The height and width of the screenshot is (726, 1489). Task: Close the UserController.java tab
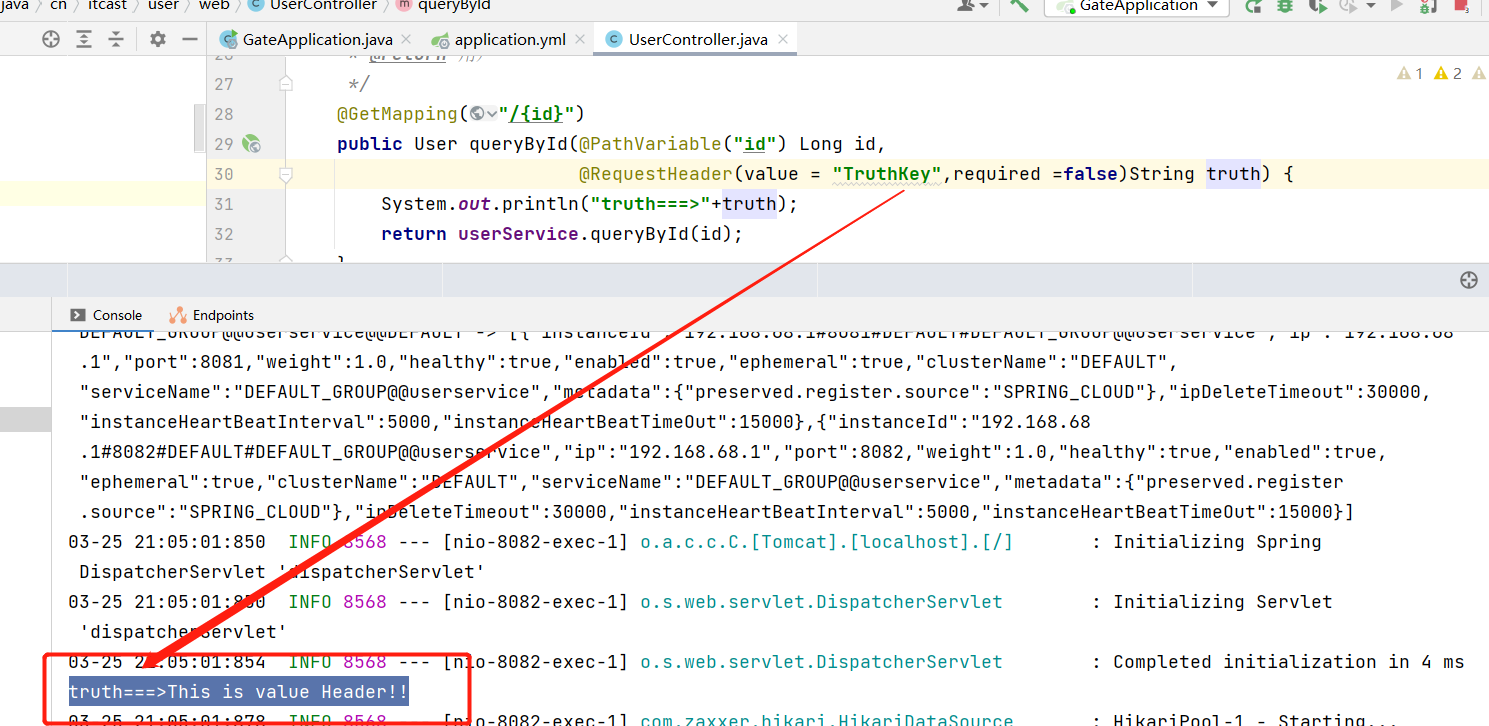click(x=781, y=40)
